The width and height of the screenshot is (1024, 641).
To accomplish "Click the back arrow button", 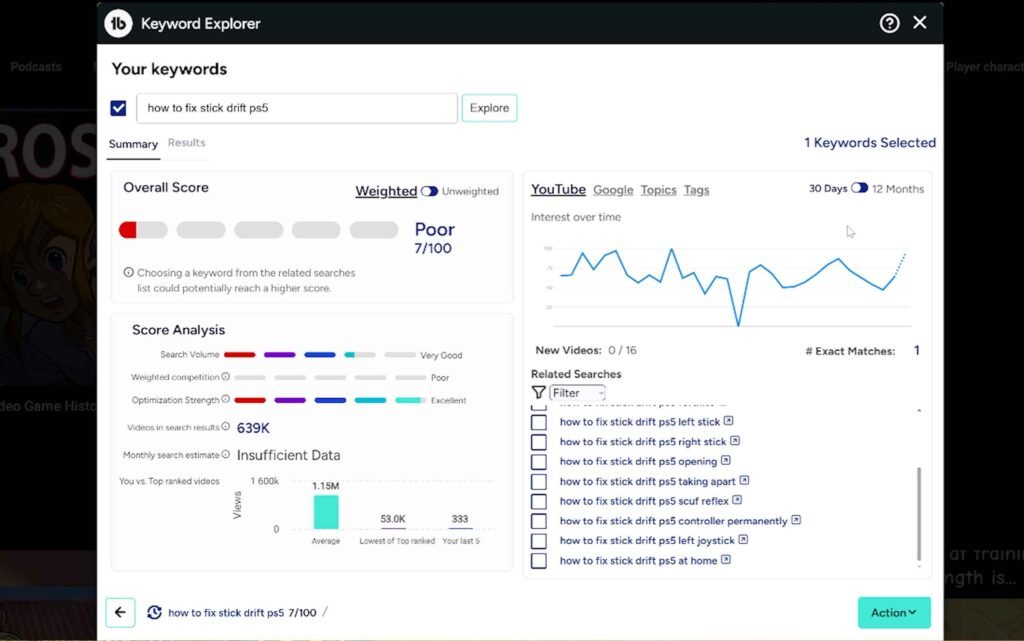I will [x=120, y=612].
